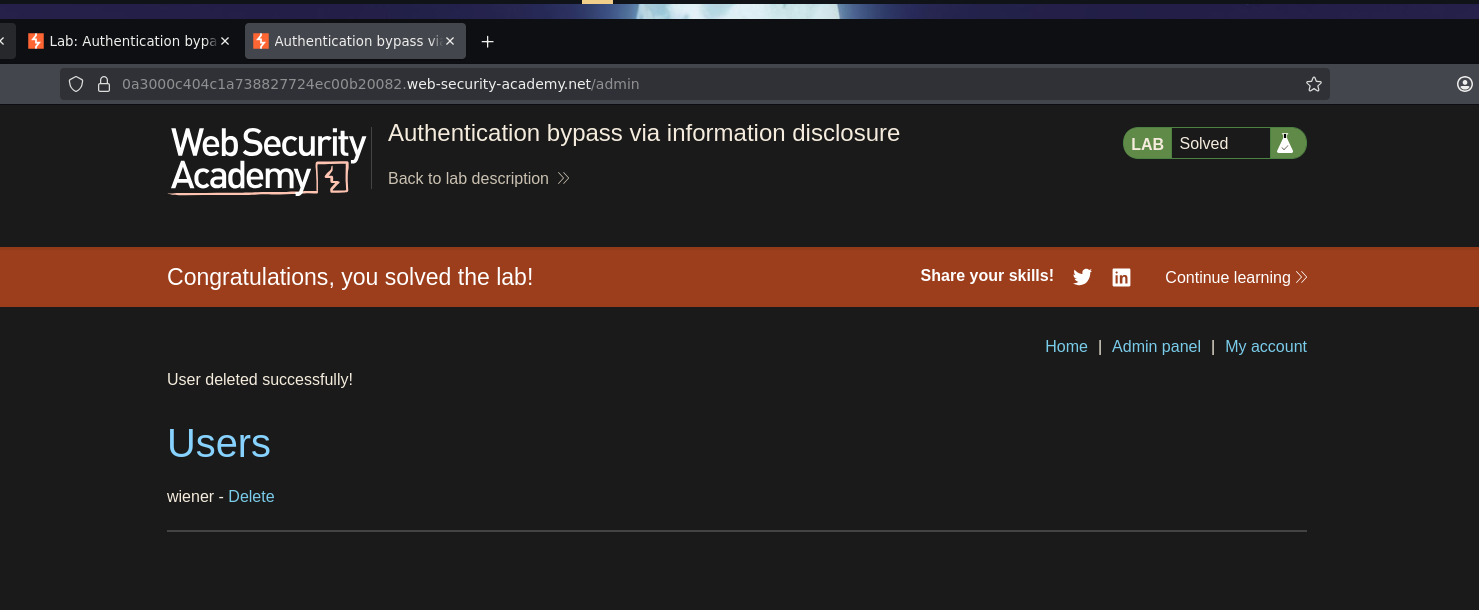Click the 'Solved' lab status label

pos(1203,143)
